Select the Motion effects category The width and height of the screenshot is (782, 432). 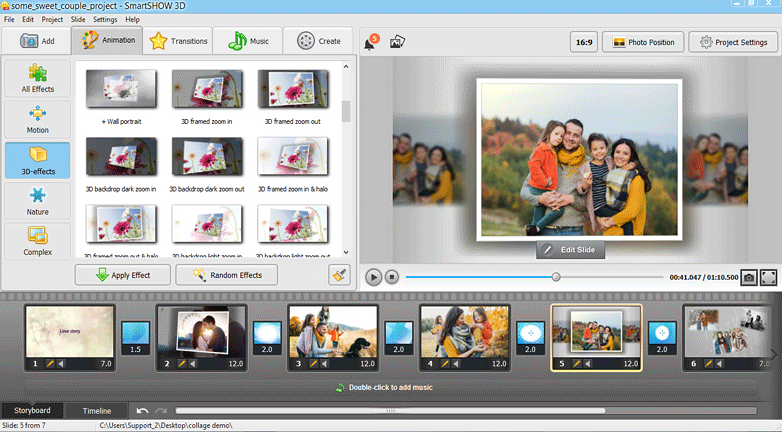click(x=37, y=119)
